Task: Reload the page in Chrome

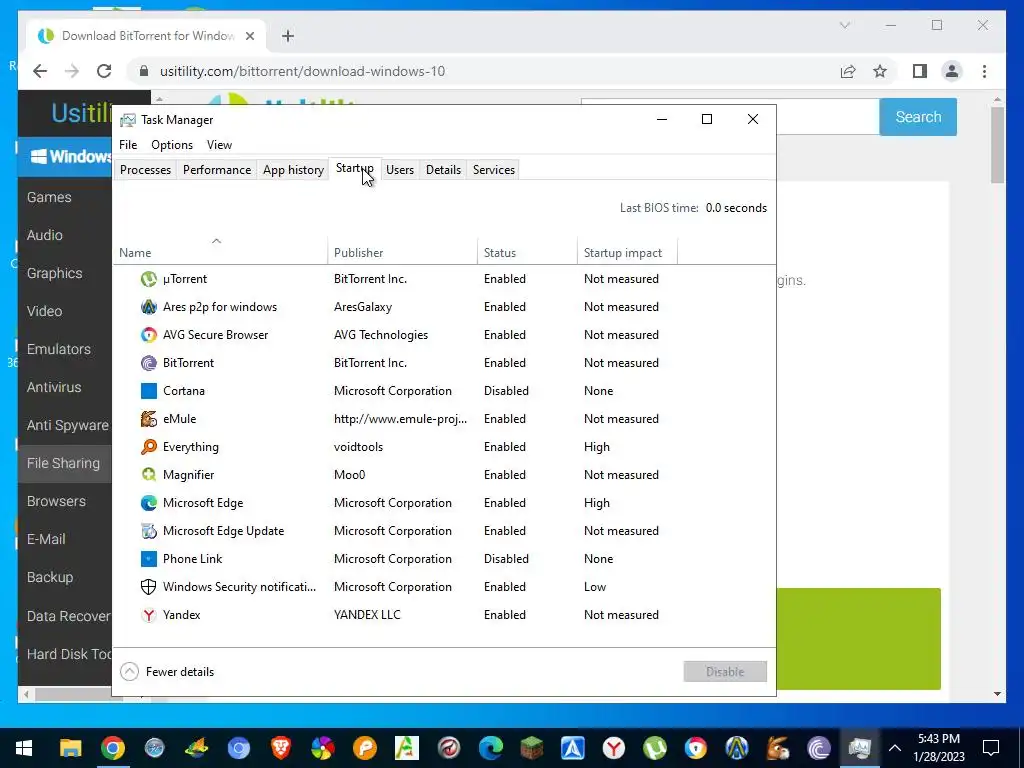Action: pyautogui.click(x=104, y=71)
